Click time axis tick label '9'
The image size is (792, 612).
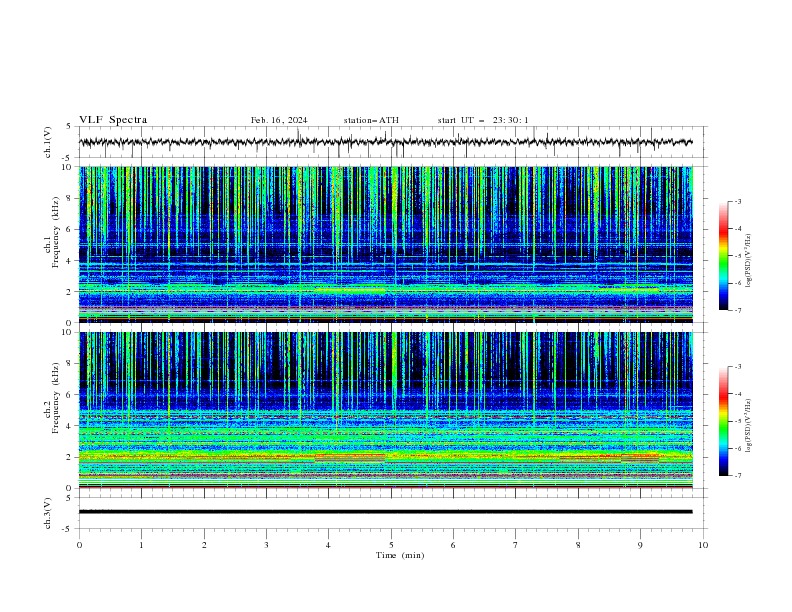(640, 545)
